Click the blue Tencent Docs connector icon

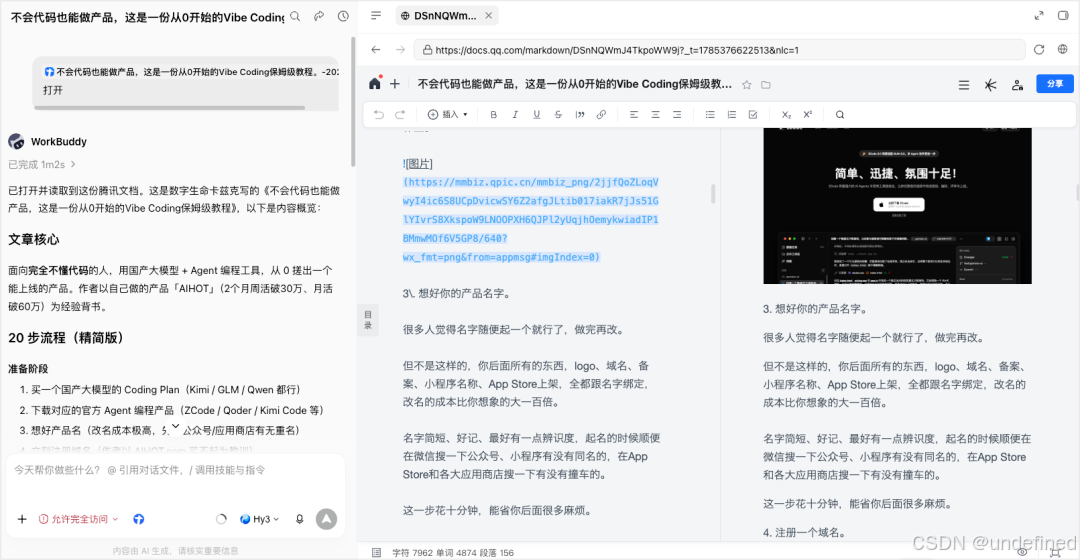coord(138,519)
